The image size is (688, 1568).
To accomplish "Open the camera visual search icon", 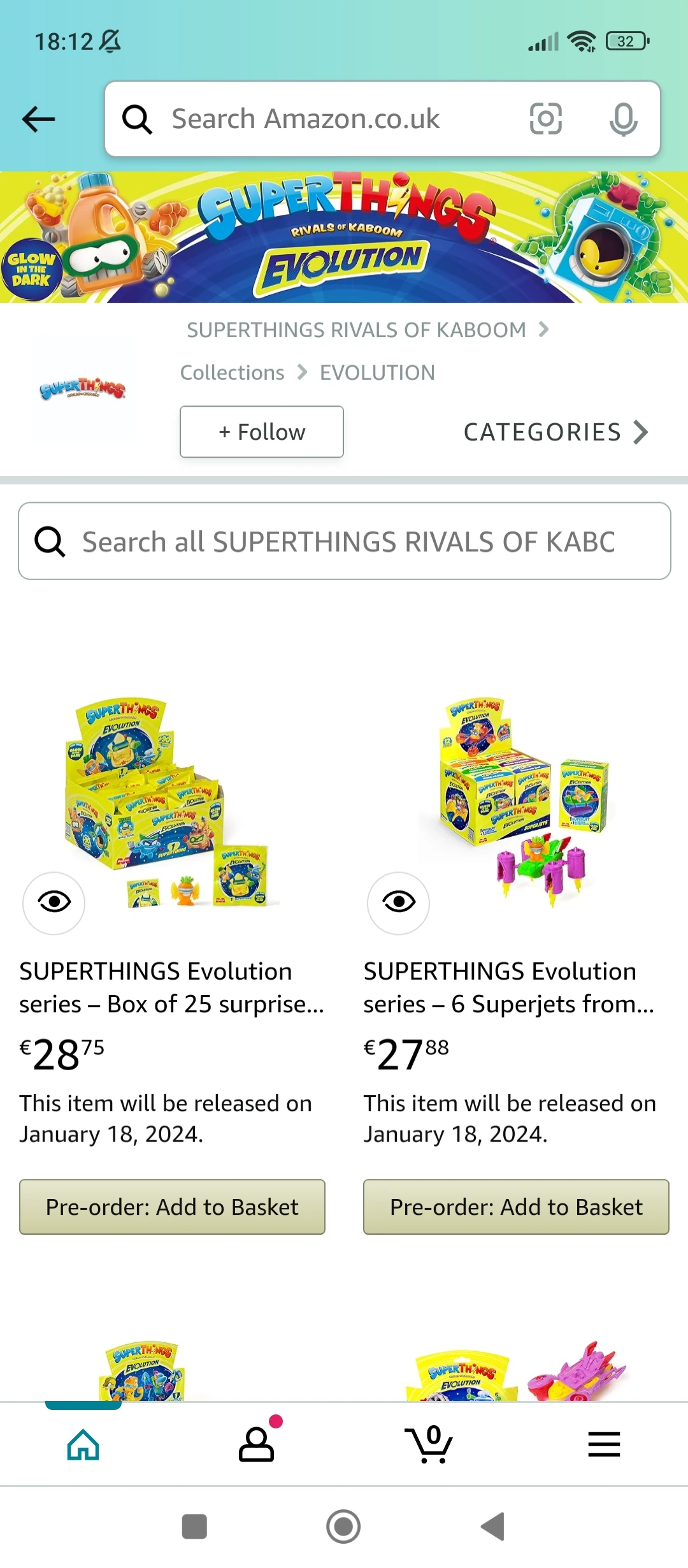I will click(545, 119).
